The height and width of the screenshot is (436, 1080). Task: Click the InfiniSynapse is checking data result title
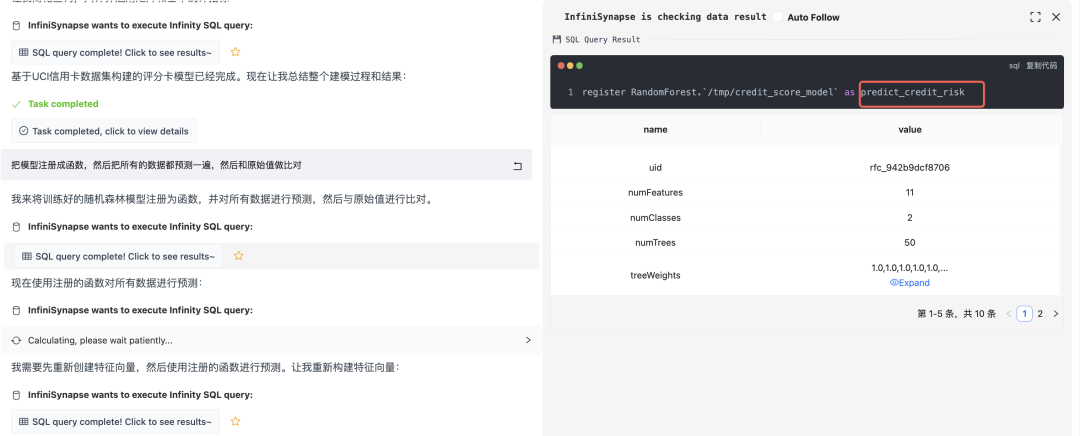click(x=665, y=17)
